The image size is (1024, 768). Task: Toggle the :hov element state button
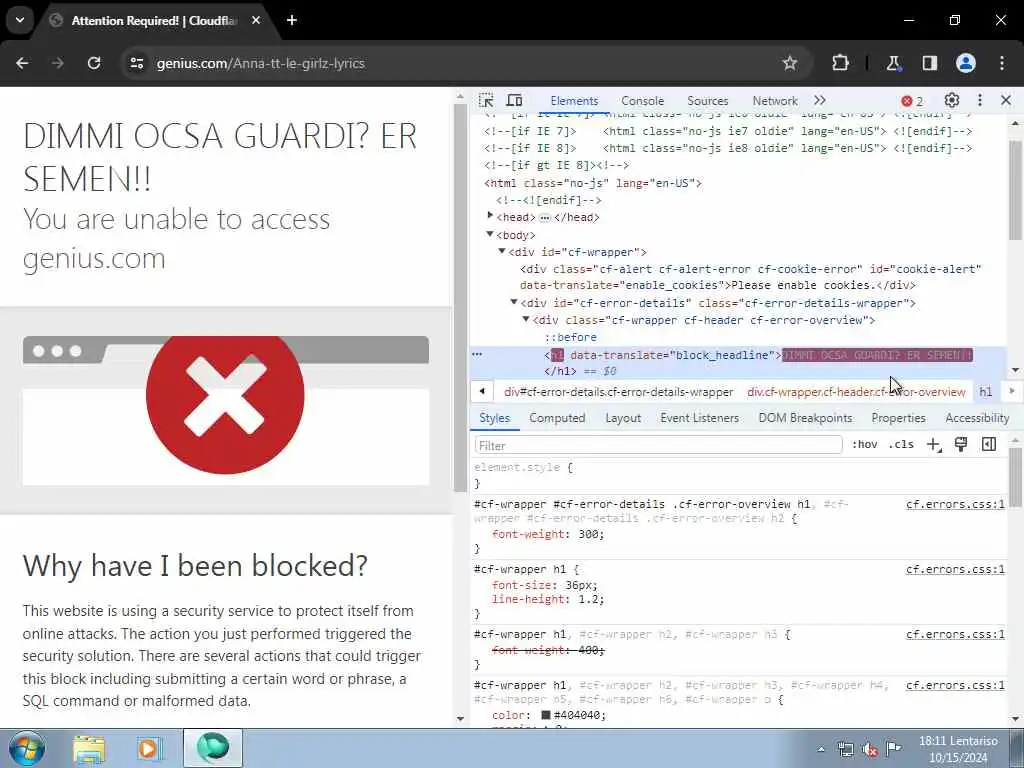coord(864,445)
